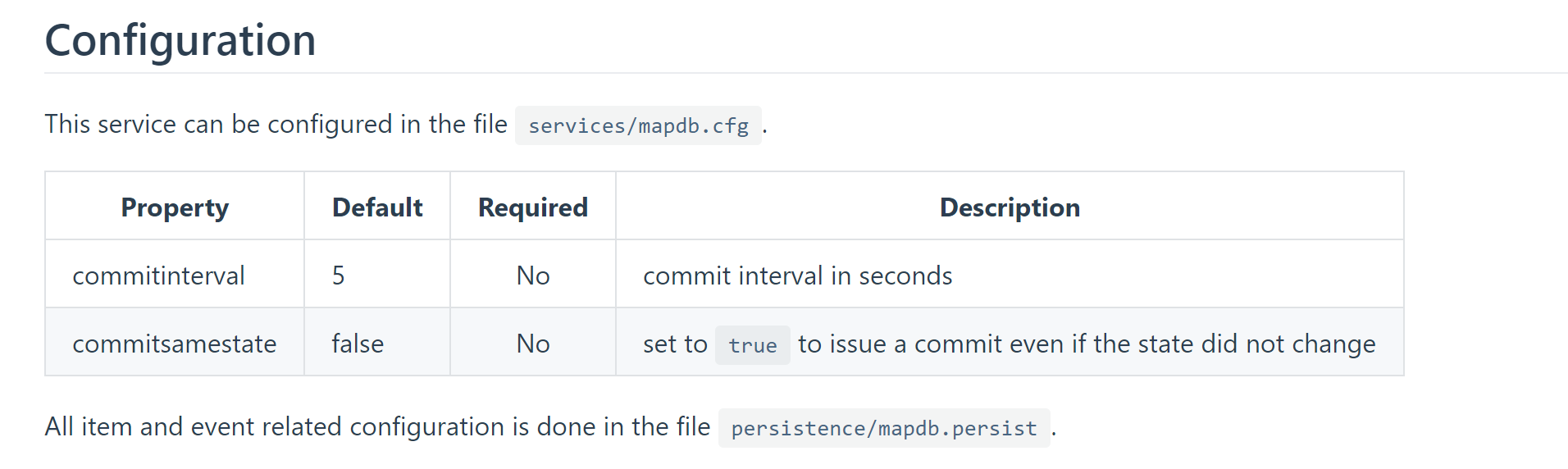The width and height of the screenshot is (1568, 469).
Task: Click the No cell in commitsamestate row
Action: 533,343
